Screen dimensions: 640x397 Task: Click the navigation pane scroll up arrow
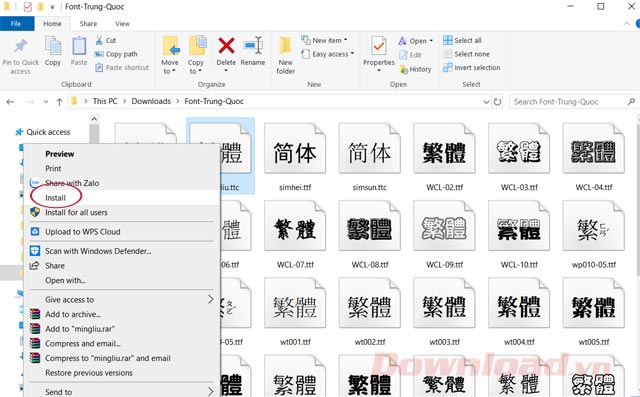click(94, 120)
